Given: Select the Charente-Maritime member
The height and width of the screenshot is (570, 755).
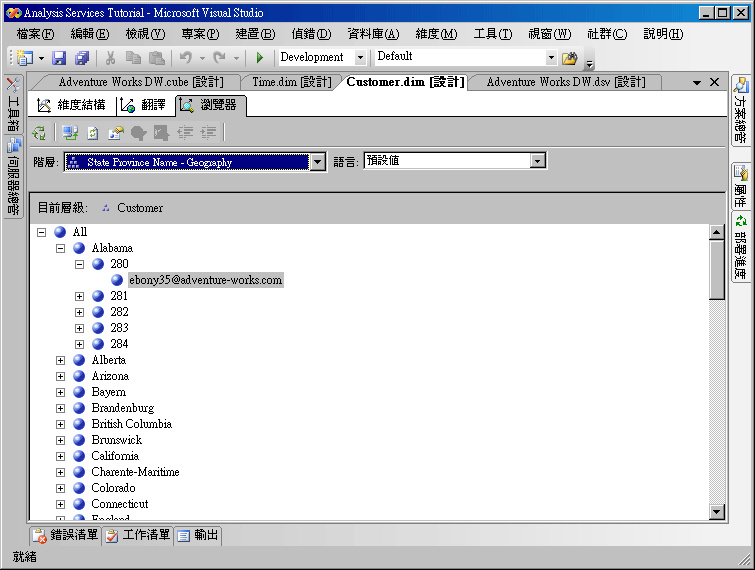Looking at the screenshot, I should coord(135,472).
